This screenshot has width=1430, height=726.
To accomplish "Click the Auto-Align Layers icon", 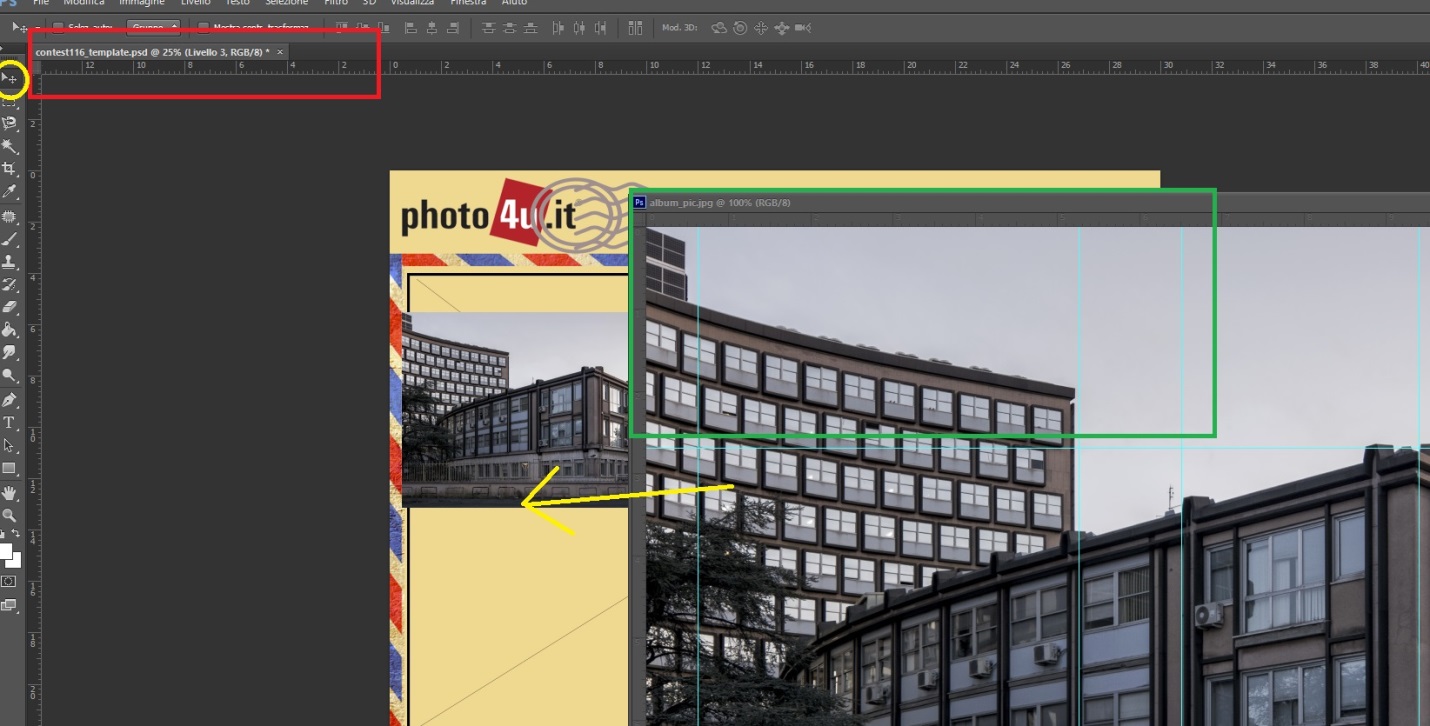I will pos(635,27).
